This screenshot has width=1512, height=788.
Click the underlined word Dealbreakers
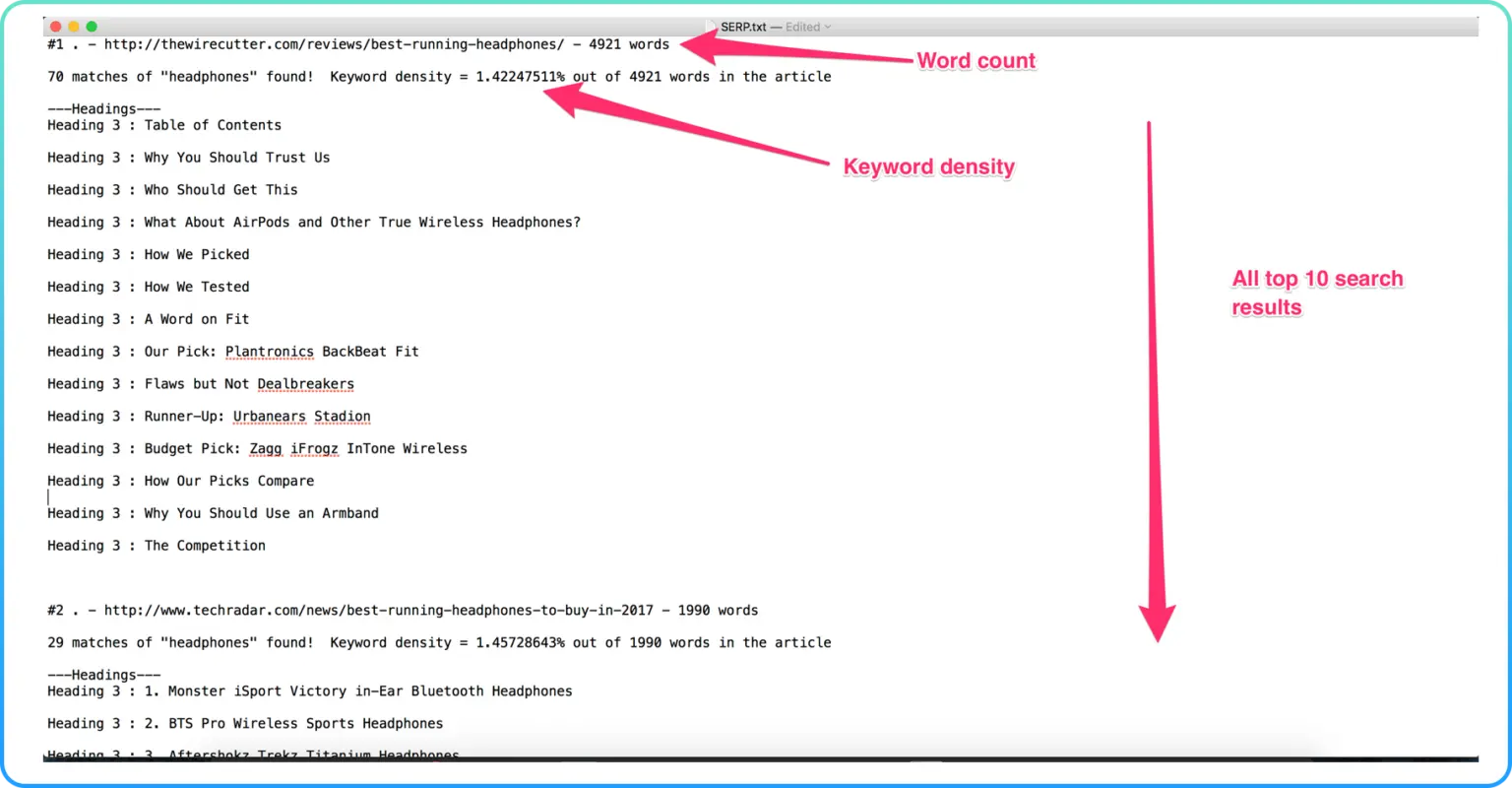(305, 384)
